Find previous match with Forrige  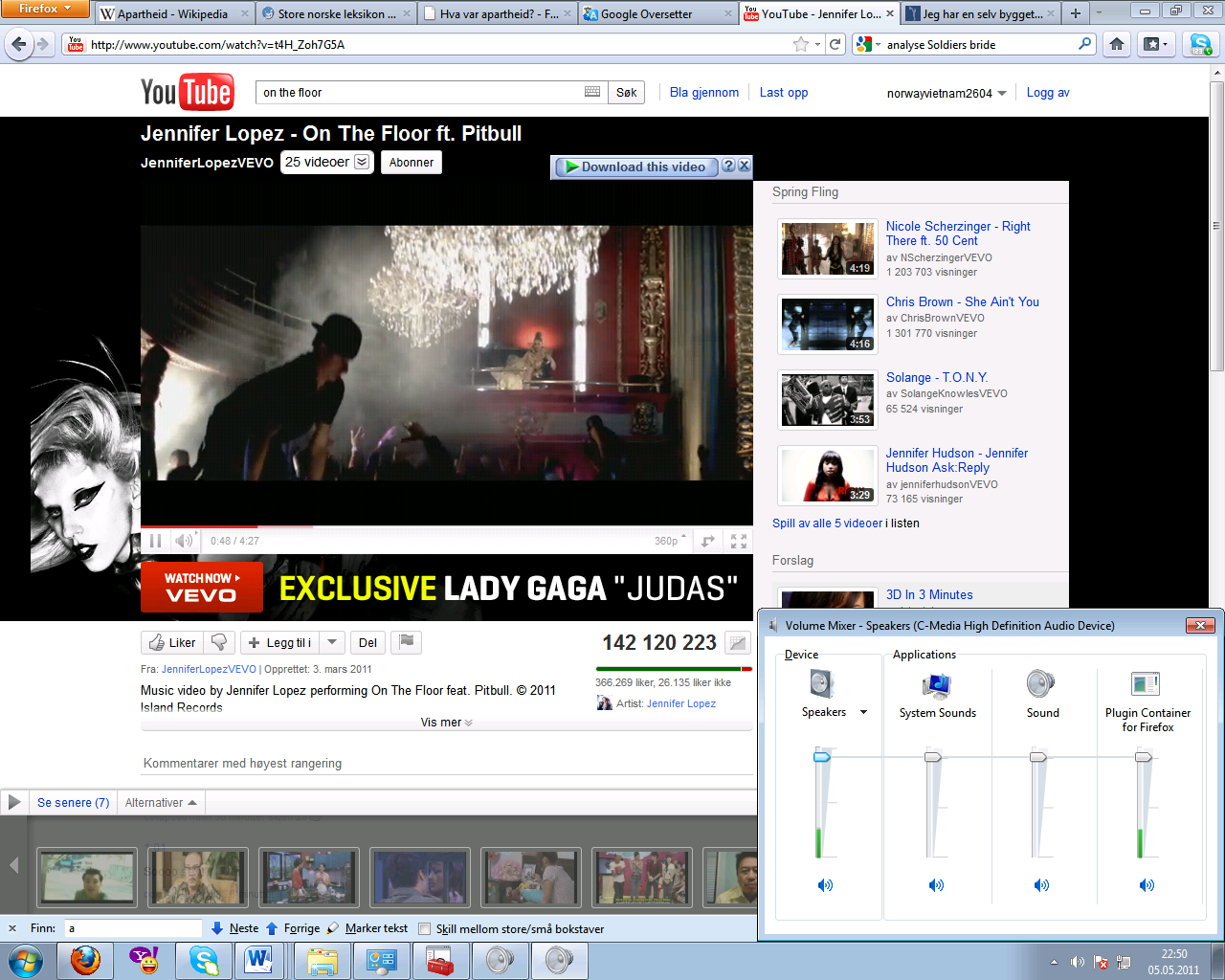293,928
